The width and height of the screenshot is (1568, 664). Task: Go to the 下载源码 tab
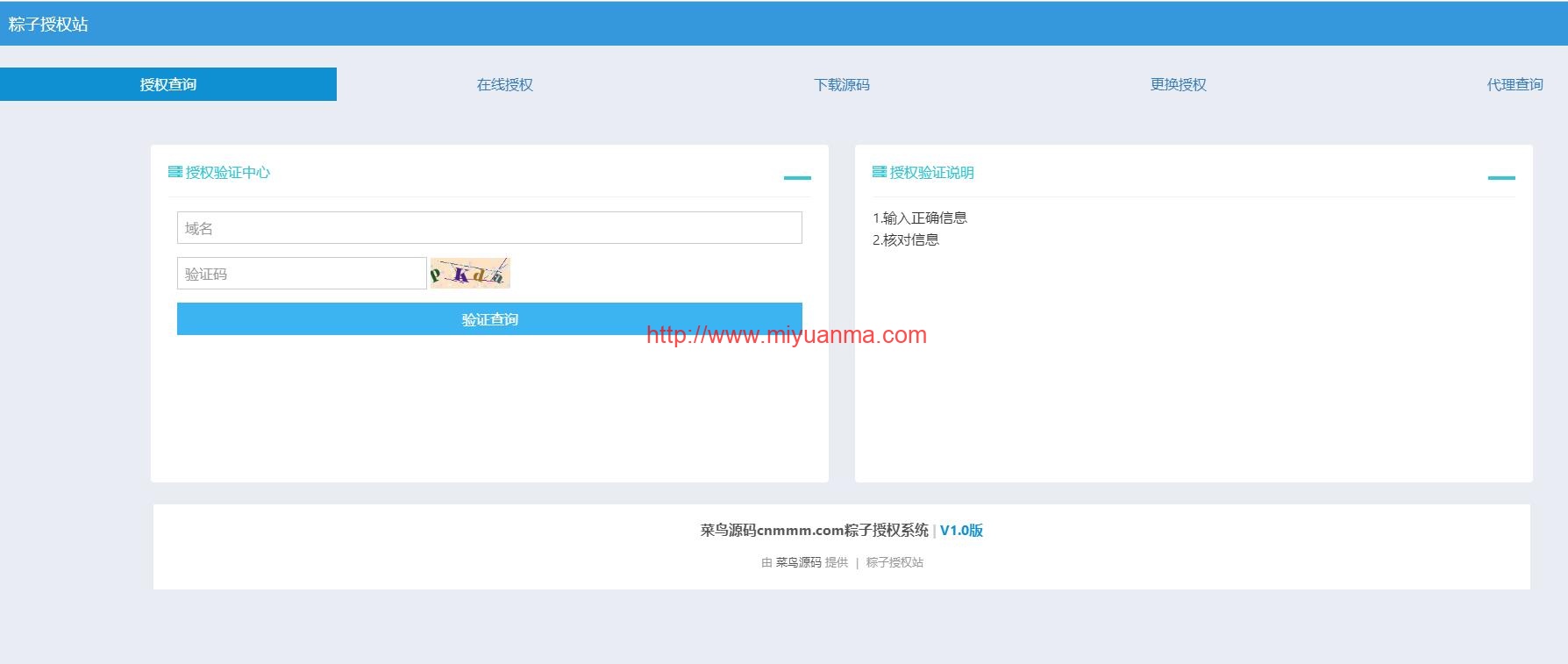[x=841, y=84]
